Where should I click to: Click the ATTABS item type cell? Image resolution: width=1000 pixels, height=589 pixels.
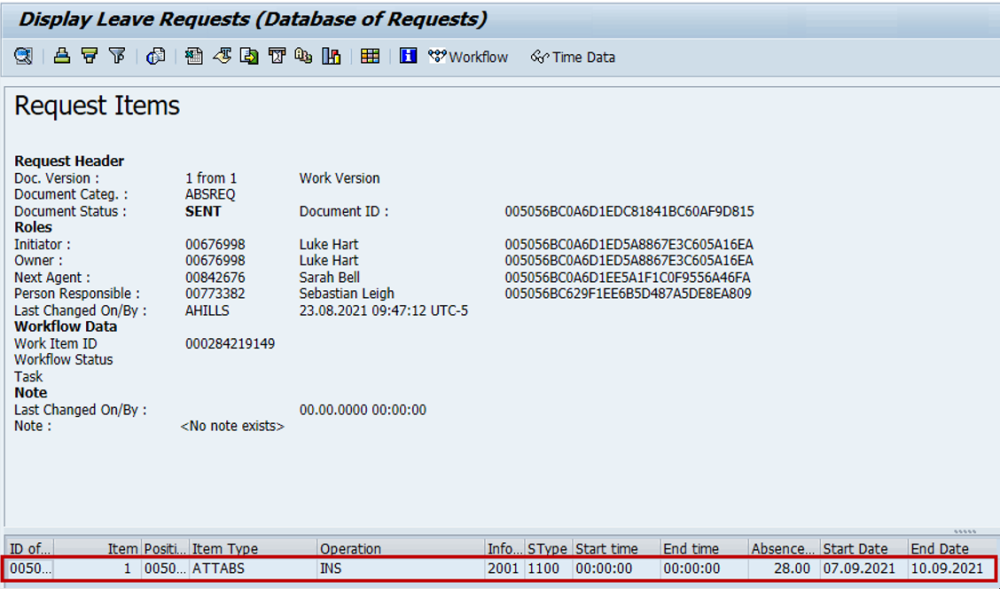point(253,568)
